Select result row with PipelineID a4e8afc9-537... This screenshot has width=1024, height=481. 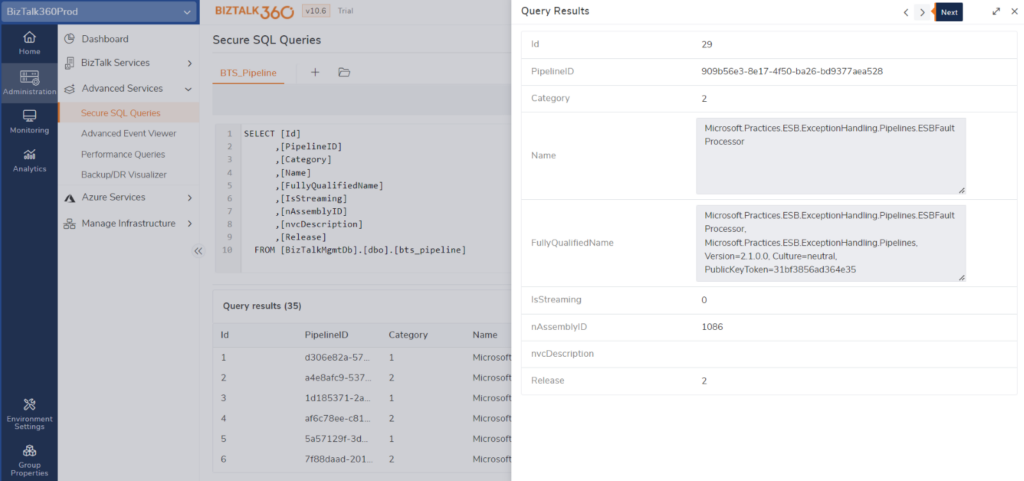point(362,378)
